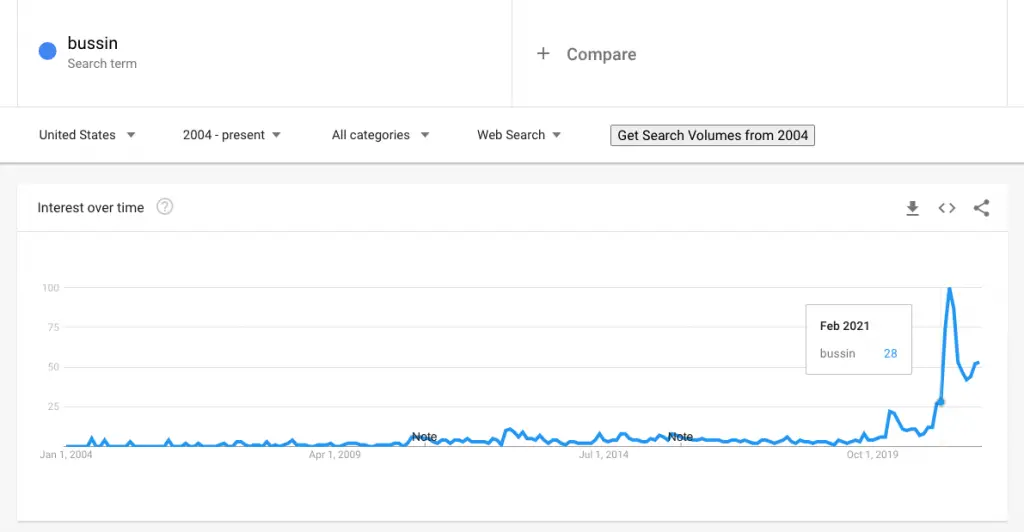Viewport: 1024px width, 532px height.
Task: Click the Note marker near Apr 2009
Action: pyautogui.click(x=424, y=437)
